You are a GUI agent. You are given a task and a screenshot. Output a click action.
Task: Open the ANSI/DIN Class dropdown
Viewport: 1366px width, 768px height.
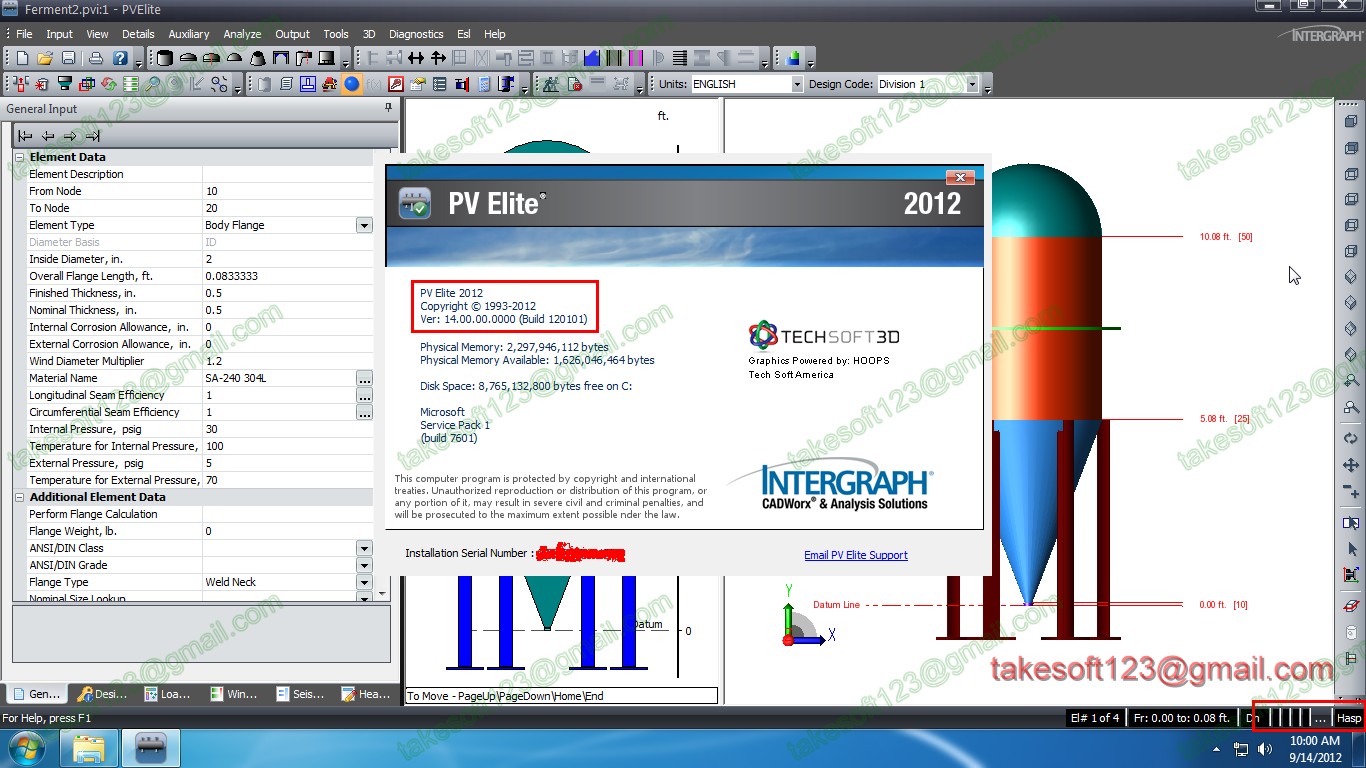coord(364,549)
